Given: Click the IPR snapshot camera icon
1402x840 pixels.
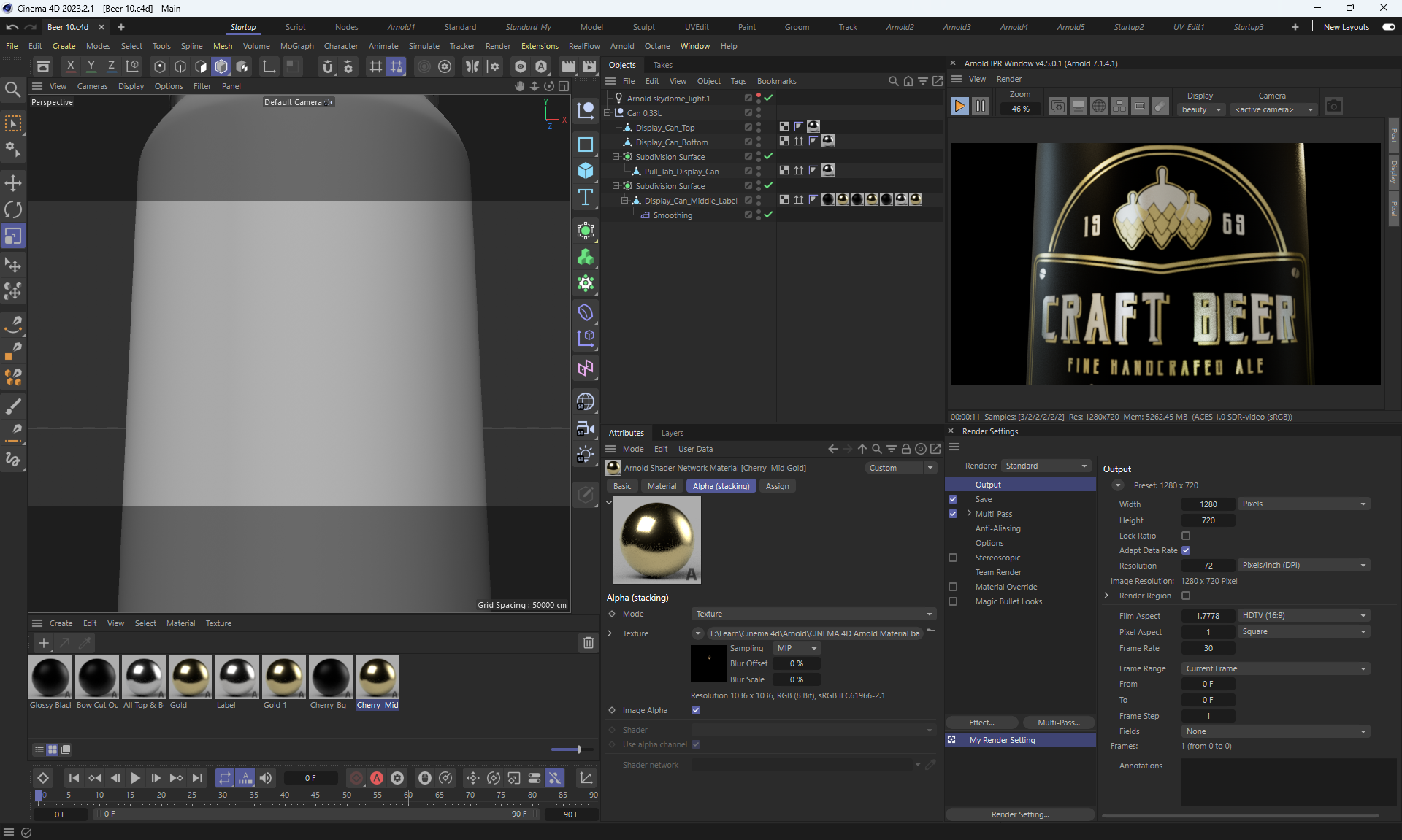Looking at the screenshot, I should pyautogui.click(x=1333, y=107).
